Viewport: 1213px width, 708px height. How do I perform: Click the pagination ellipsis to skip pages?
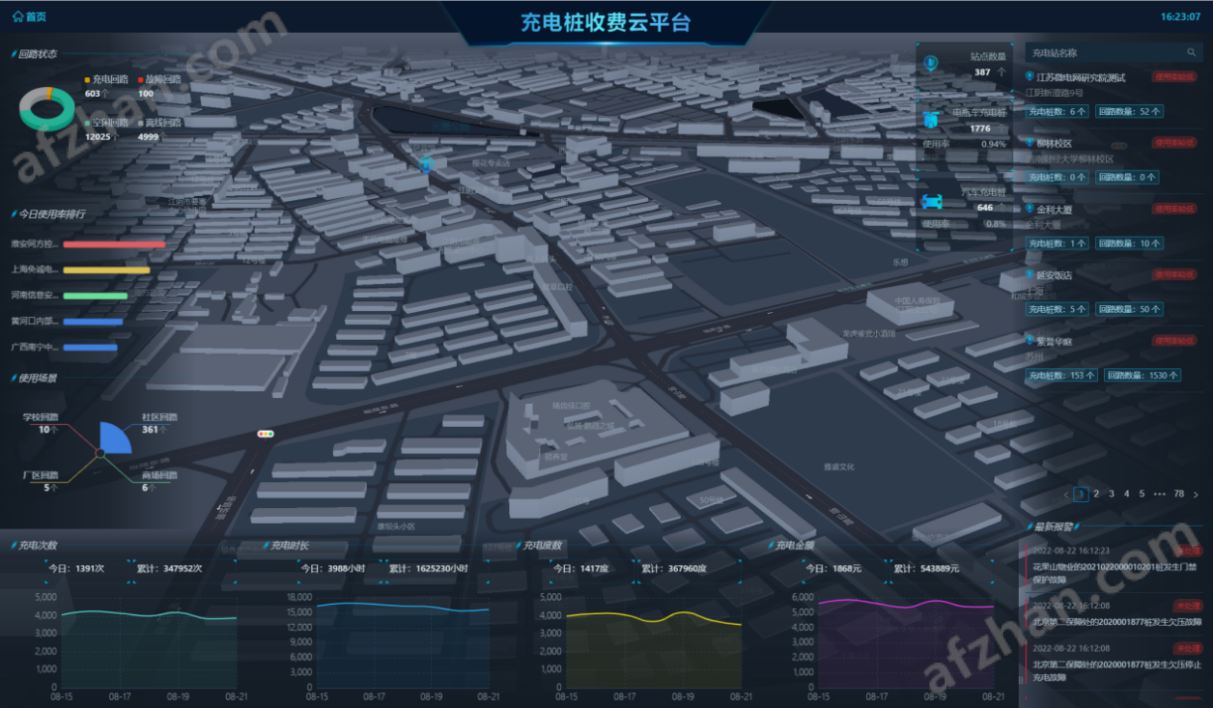click(x=1160, y=494)
